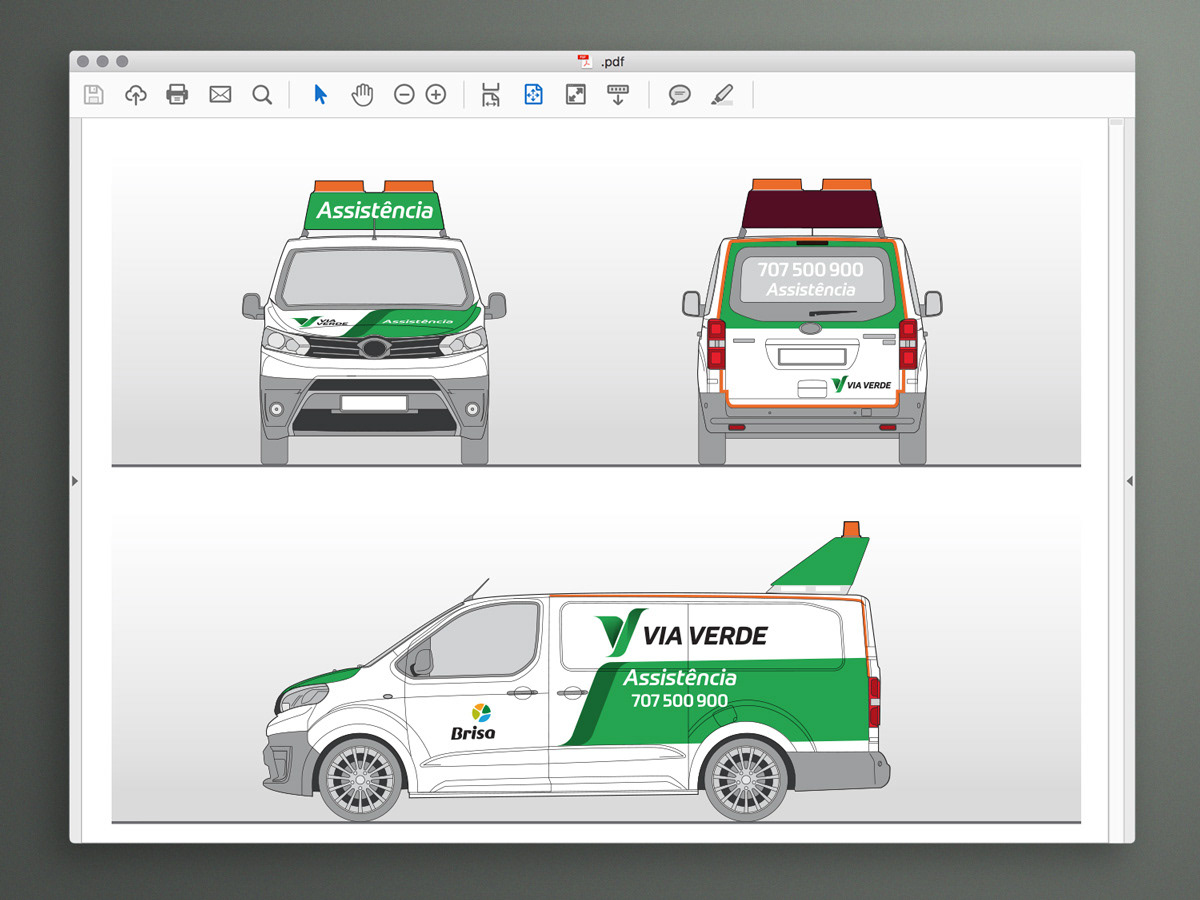Click the .pdf document title text

coord(612,62)
